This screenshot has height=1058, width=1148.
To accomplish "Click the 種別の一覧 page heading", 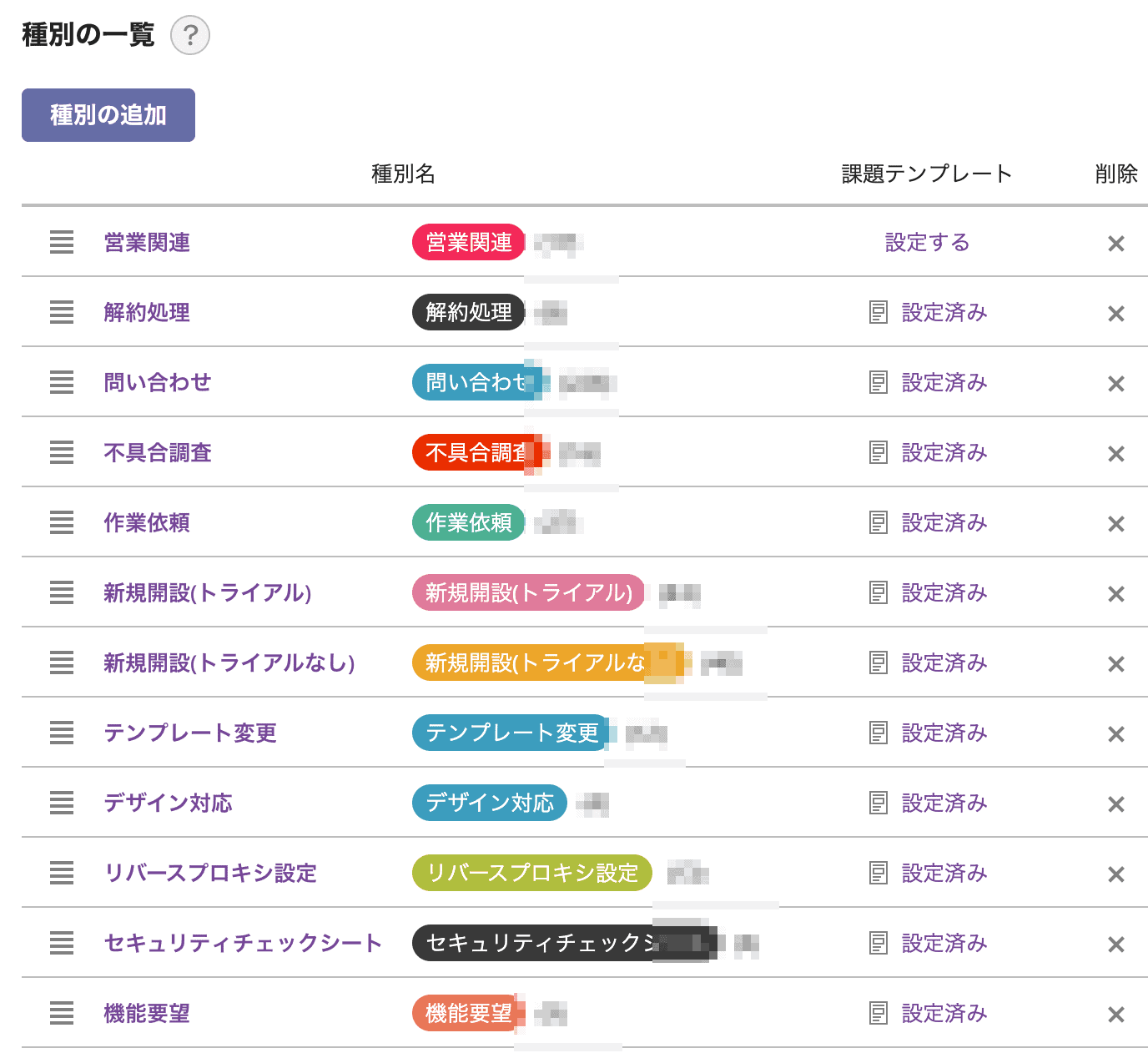I will 88,35.
